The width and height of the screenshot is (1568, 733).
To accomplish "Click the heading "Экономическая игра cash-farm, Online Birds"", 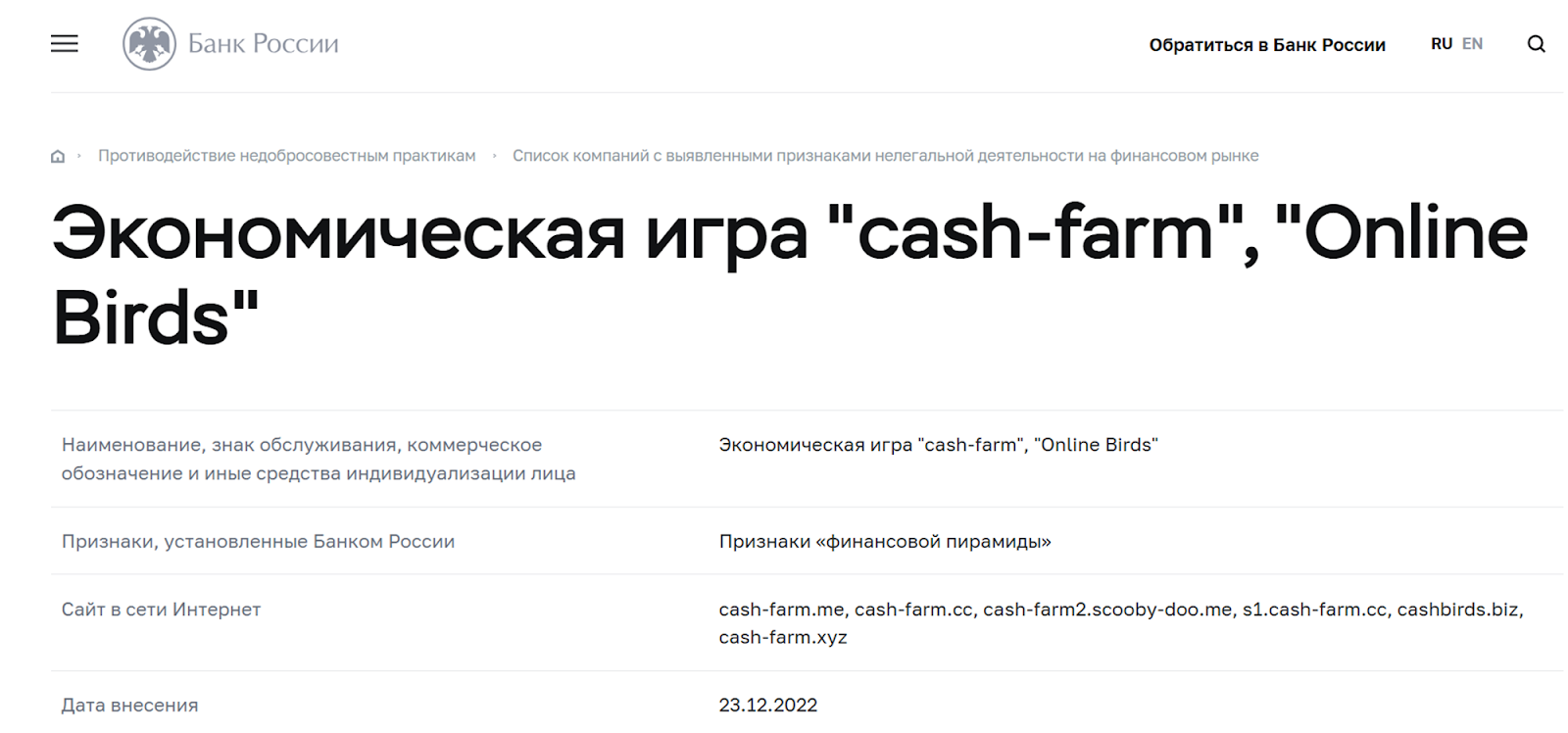I will coord(790,275).
